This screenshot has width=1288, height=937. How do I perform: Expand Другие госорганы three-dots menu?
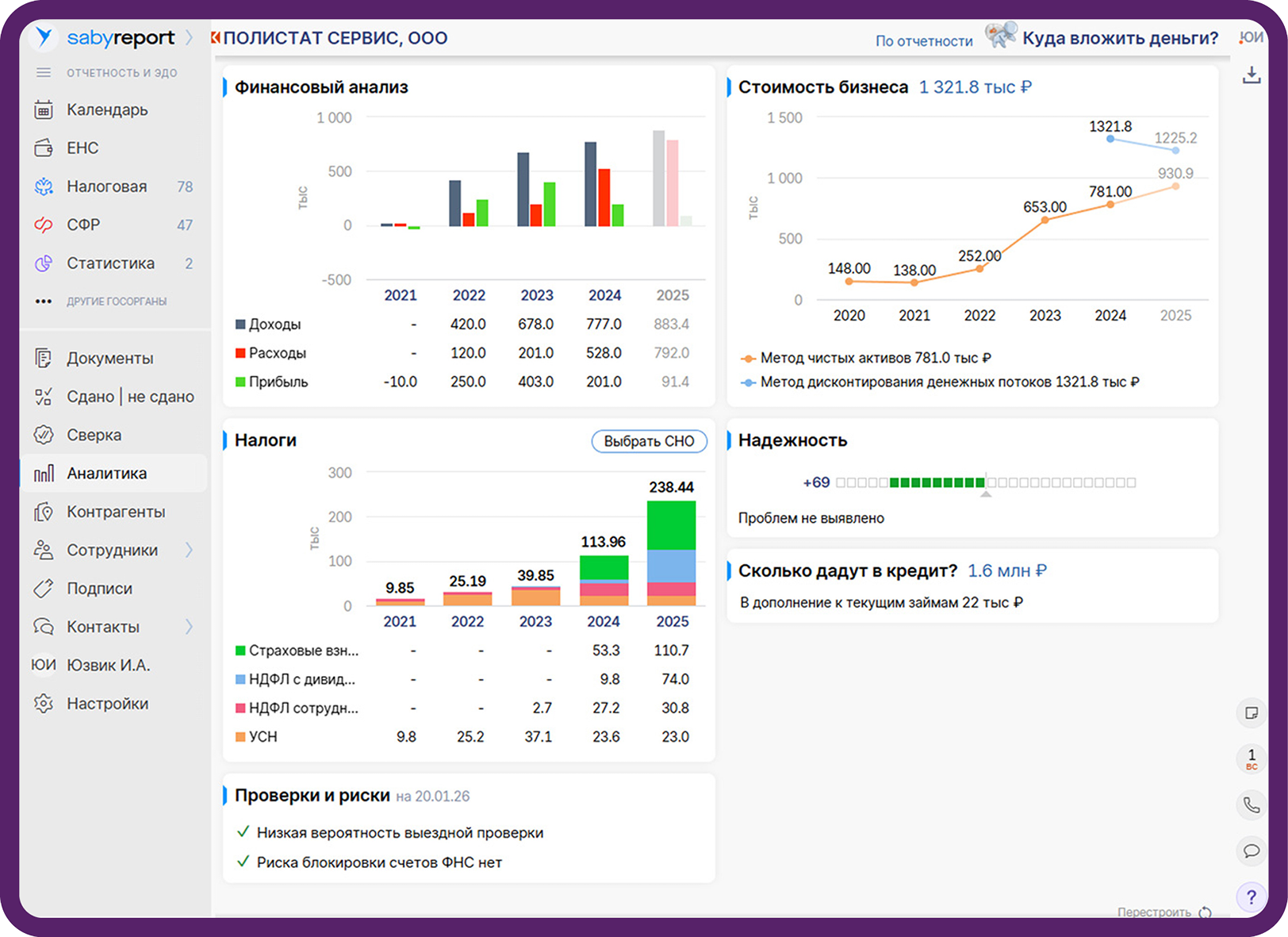click(44, 301)
